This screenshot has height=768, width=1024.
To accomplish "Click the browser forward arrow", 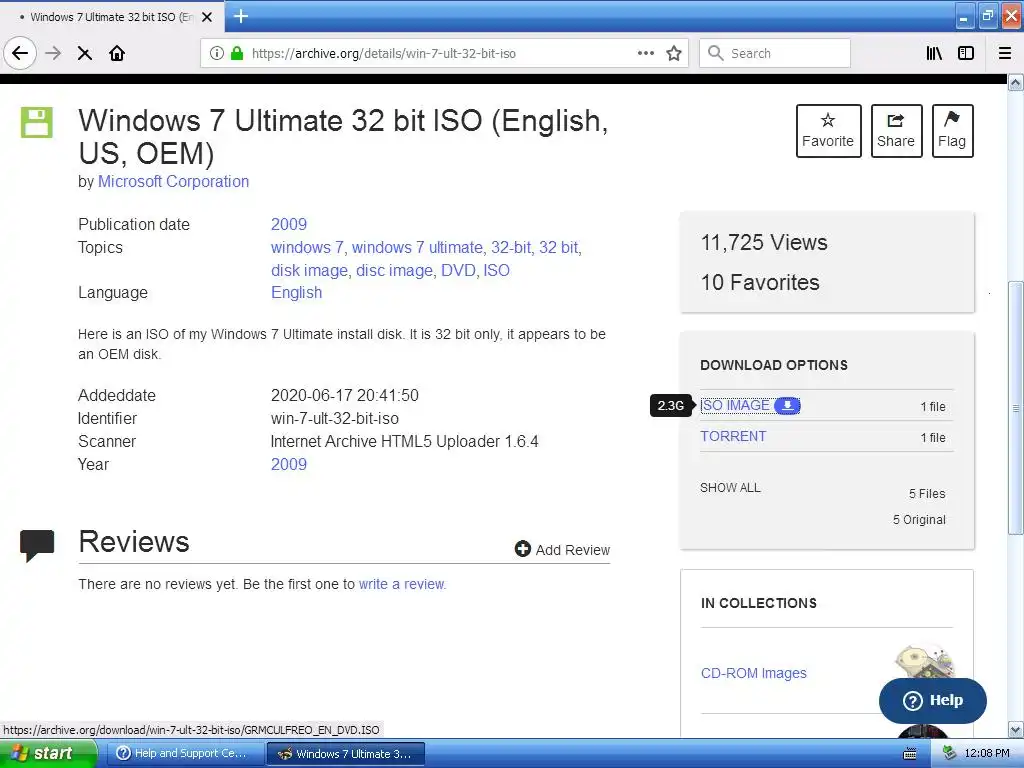I will 53,53.
